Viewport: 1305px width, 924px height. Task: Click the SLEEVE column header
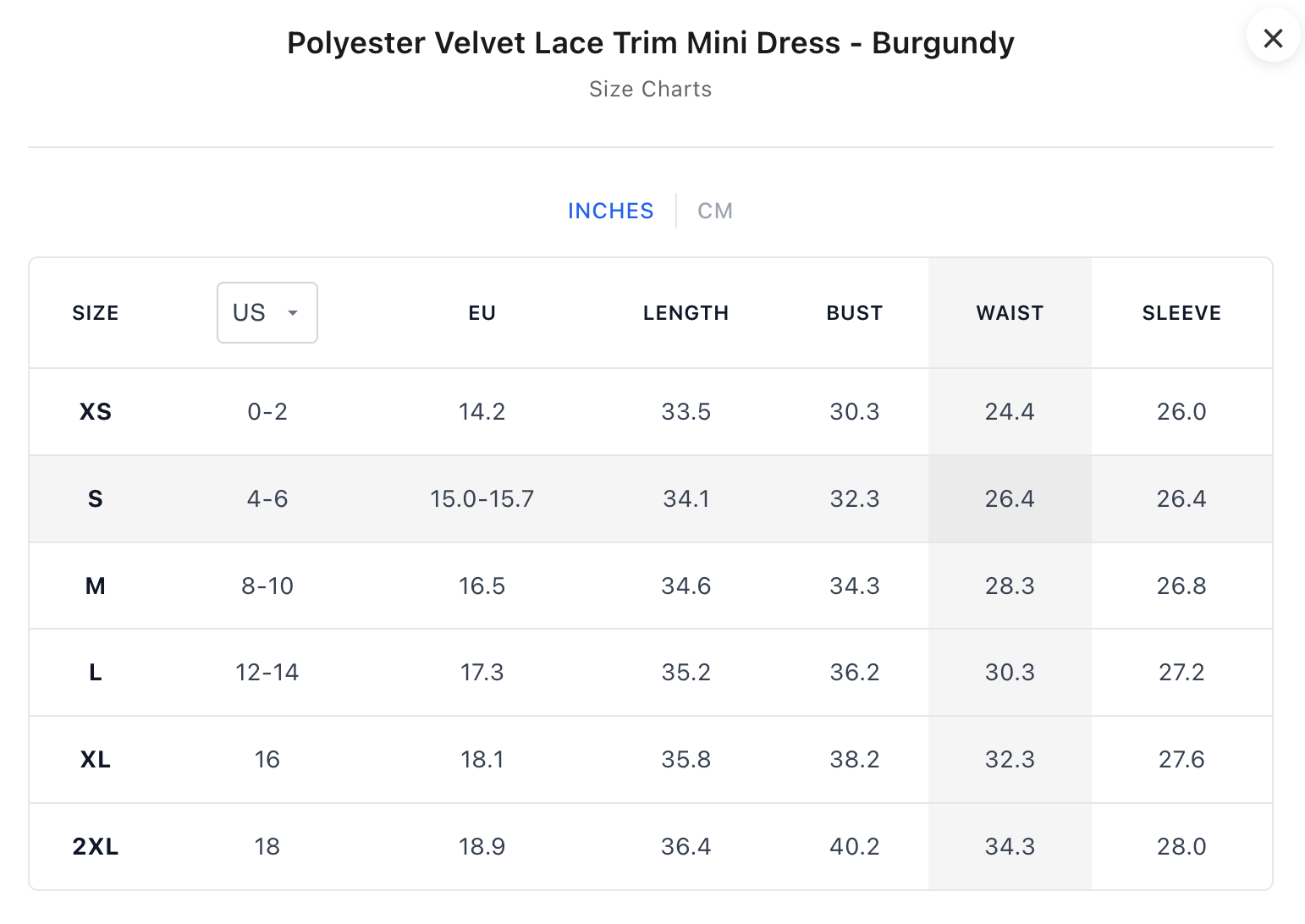click(x=1181, y=313)
